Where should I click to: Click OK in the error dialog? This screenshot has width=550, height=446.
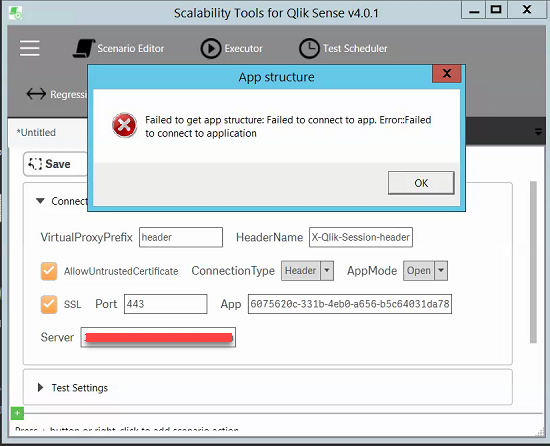pyautogui.click(x=421, y=183)
